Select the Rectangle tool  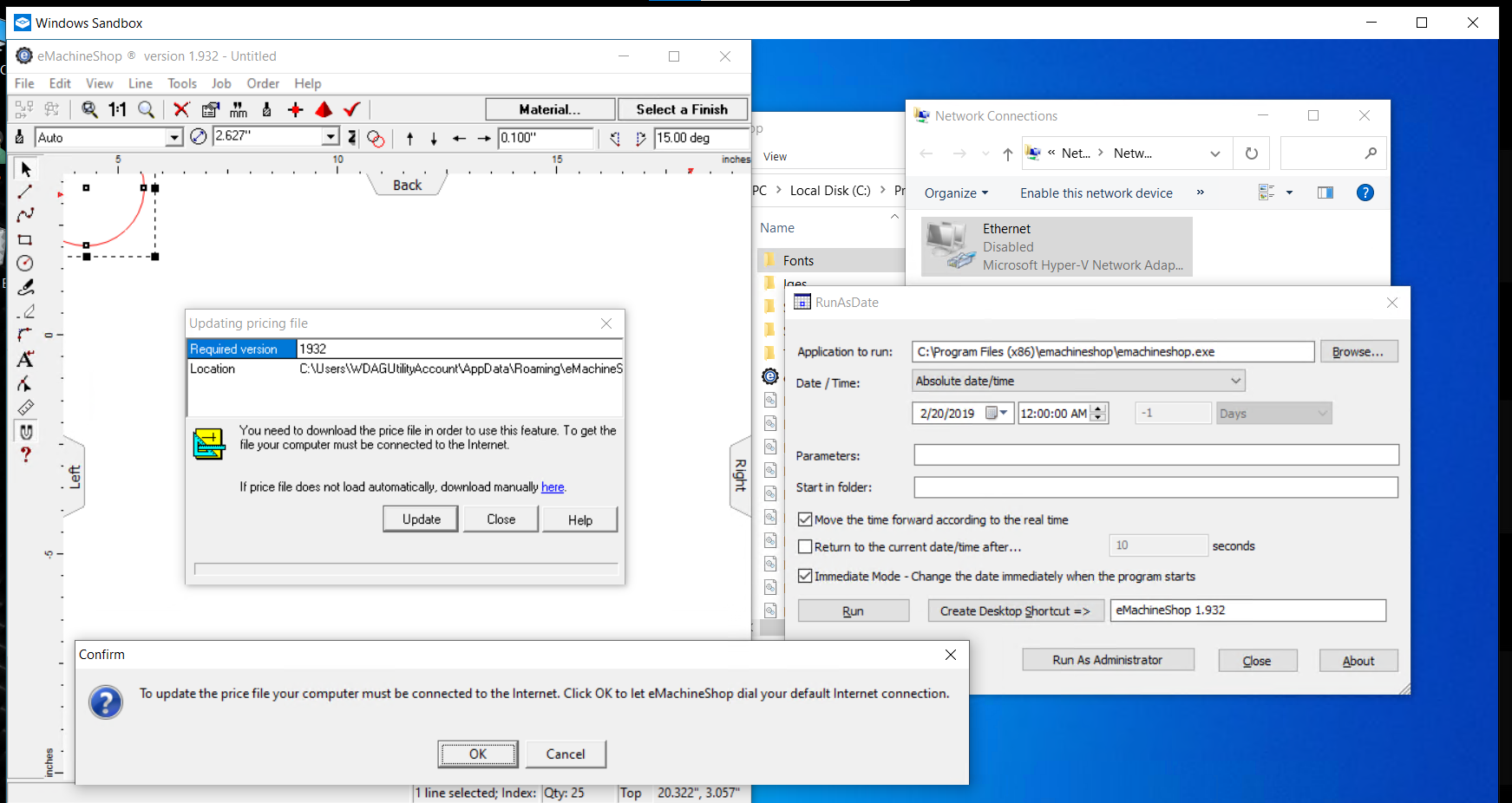25,239
